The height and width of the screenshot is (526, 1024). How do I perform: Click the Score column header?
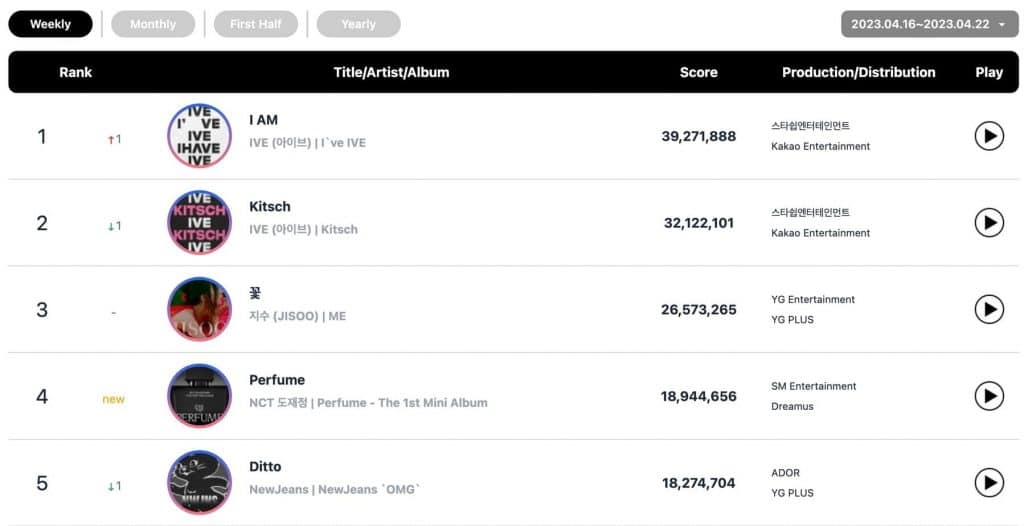point(698,72)
